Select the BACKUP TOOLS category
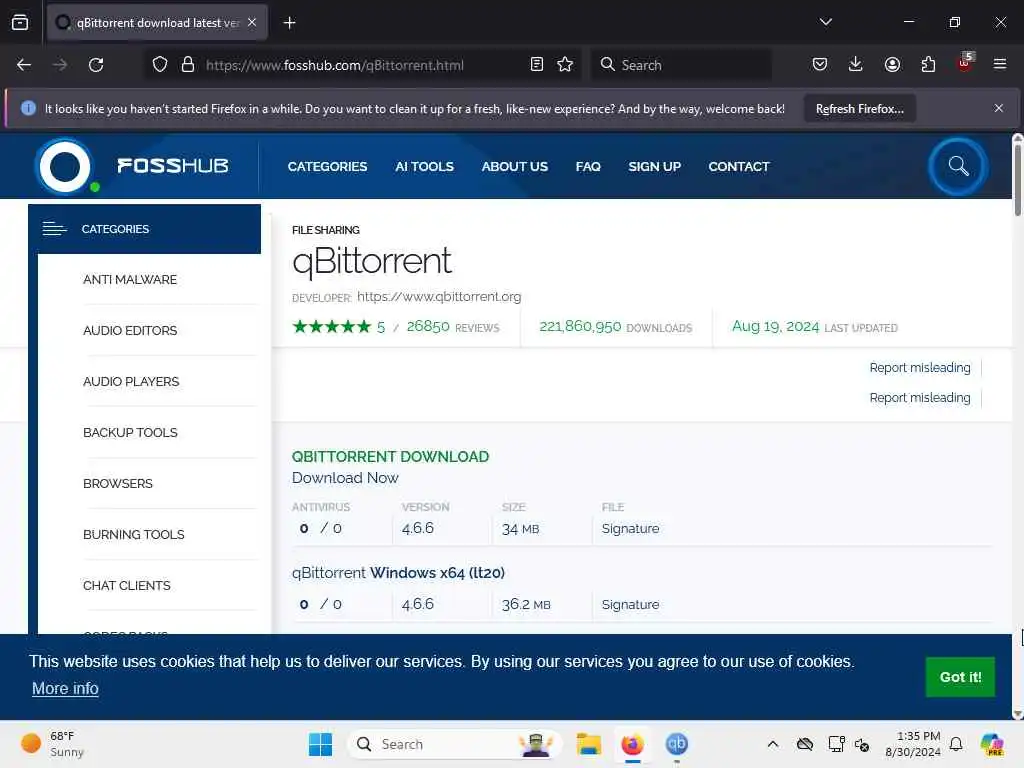1024x768 pixels. 130,432
